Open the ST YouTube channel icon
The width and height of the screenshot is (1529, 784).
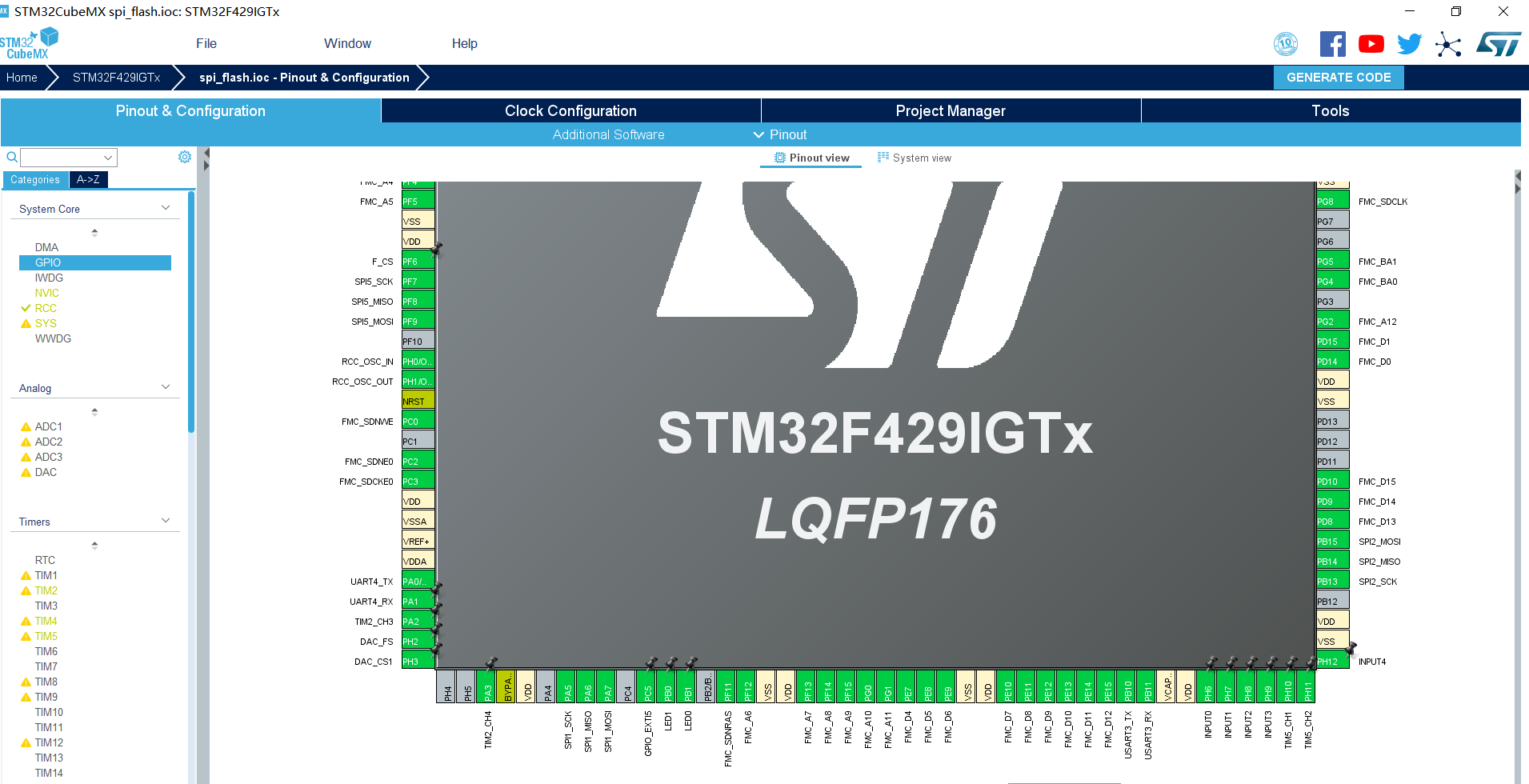1371,44
